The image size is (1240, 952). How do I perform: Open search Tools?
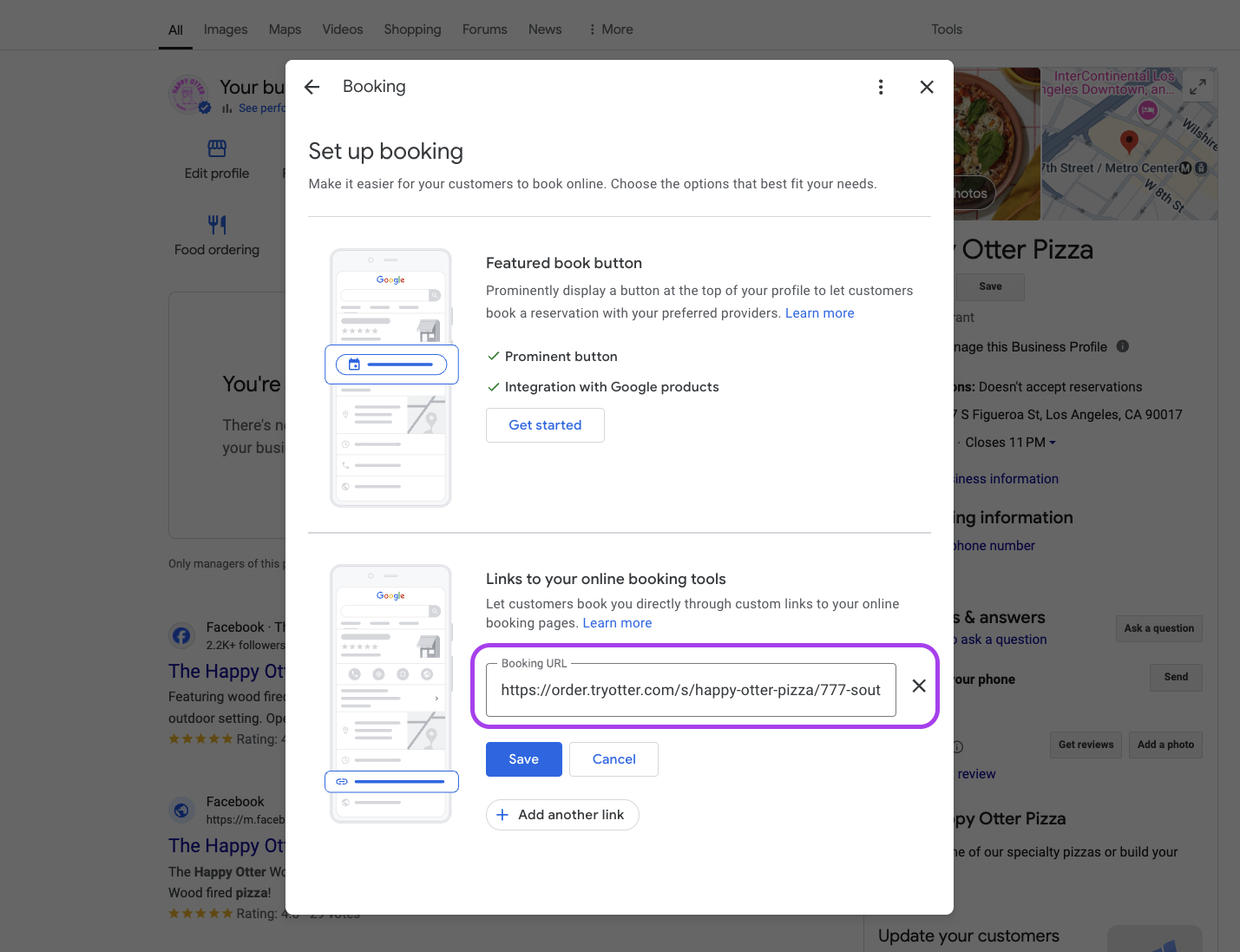[x=947, y=30]
